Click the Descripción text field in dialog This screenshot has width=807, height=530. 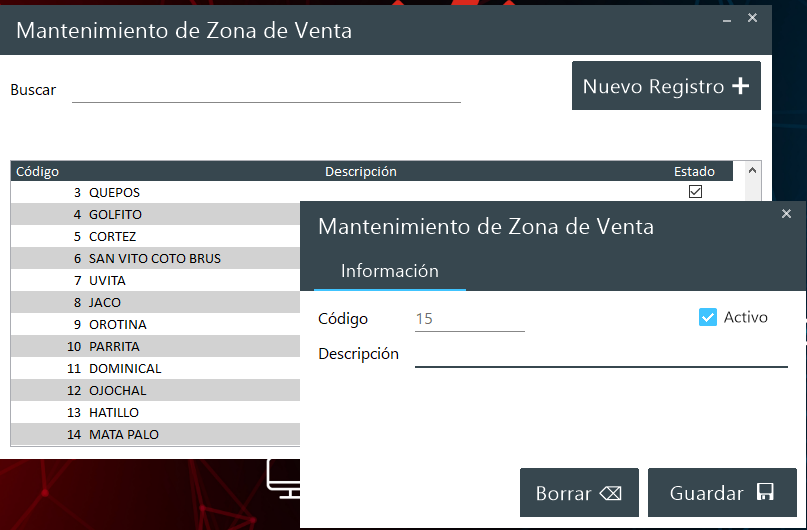(600, 354)
